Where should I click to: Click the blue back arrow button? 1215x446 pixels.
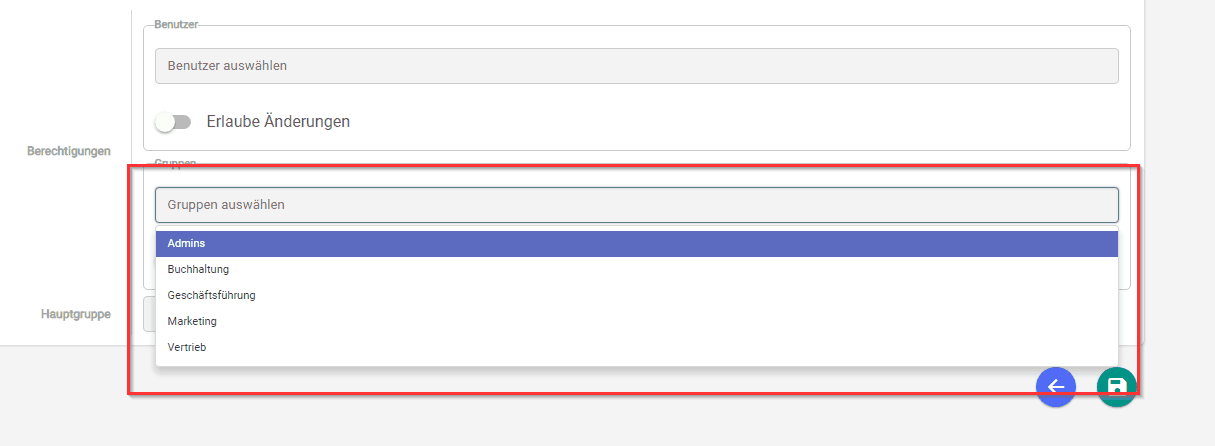[x=1056, y=387]
